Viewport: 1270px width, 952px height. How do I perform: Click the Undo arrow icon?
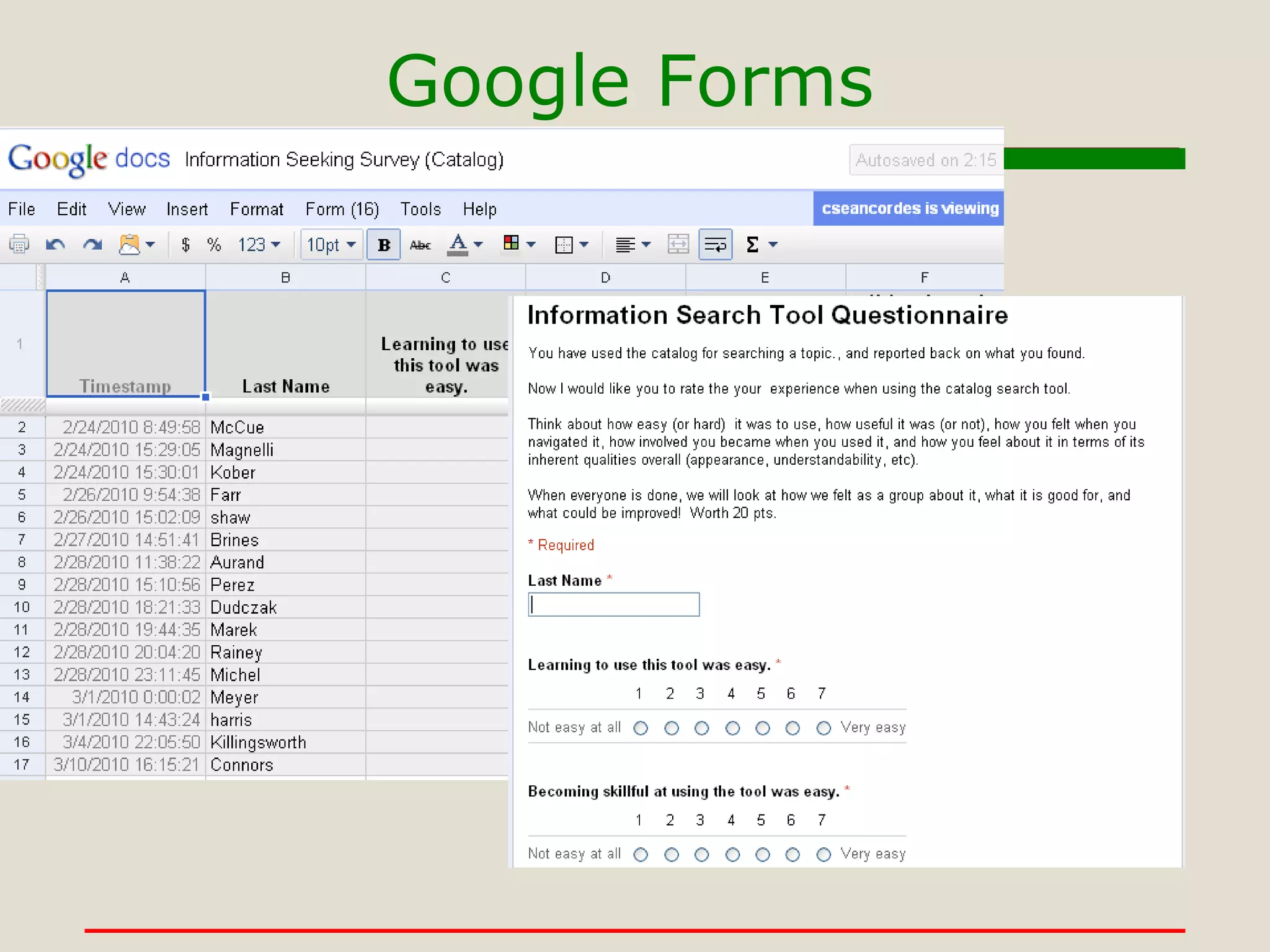click(55, 245)
